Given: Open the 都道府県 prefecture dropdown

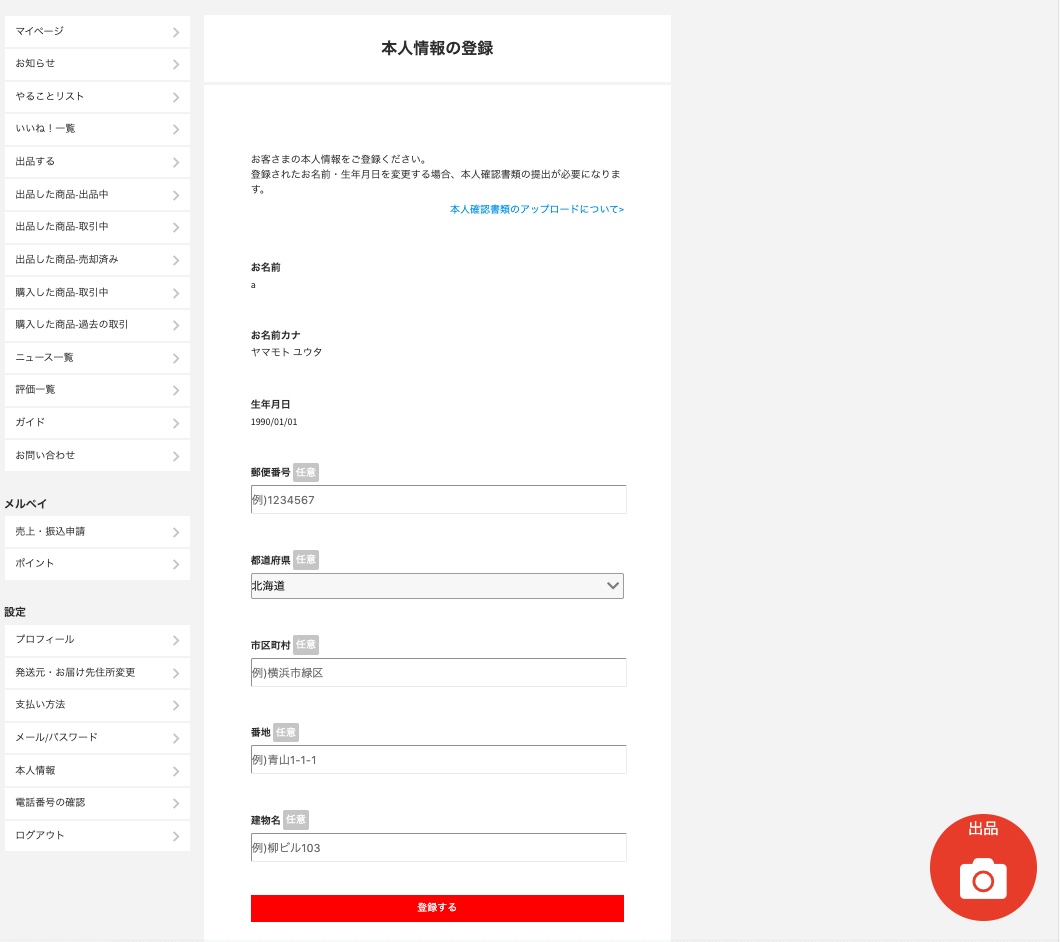Looking at the screenshot, I should [x=437, y=586].
